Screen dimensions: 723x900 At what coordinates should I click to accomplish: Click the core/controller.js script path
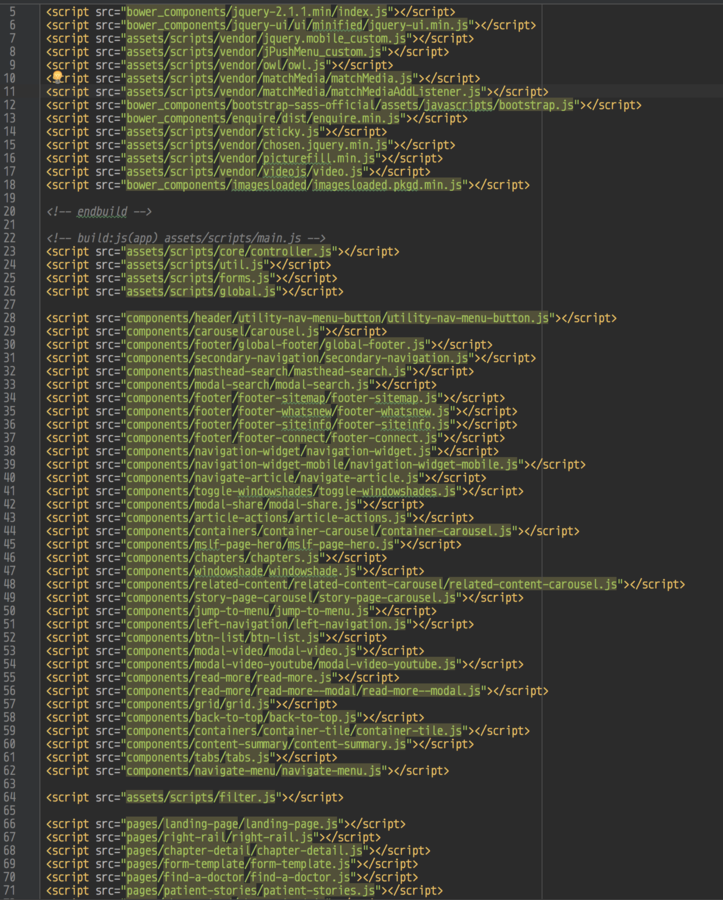[229, 251]
